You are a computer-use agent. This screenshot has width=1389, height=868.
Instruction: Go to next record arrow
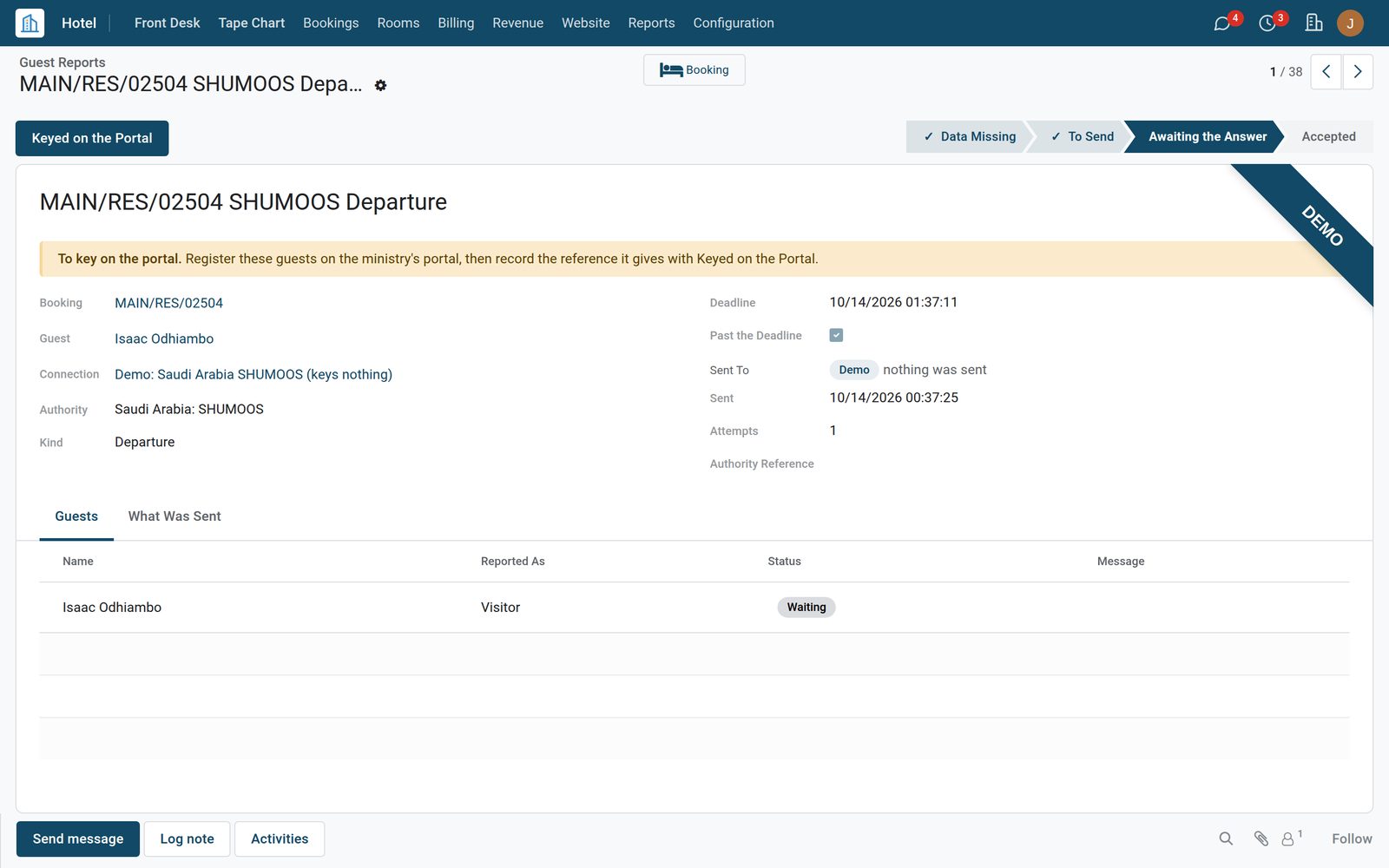click(1358, 72)
